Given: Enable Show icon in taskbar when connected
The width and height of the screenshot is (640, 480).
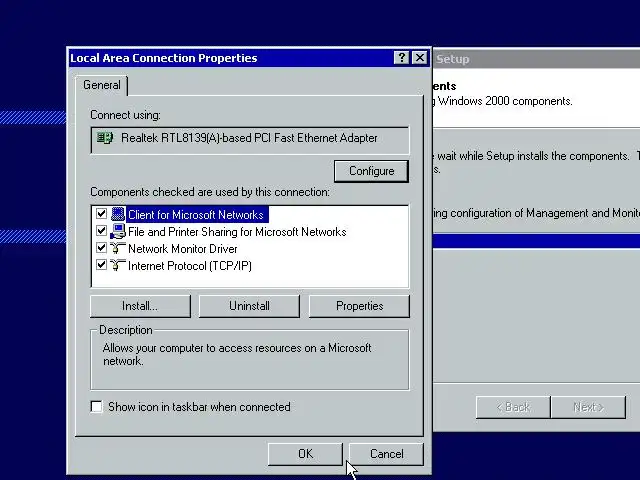Looking at the screenshot, I should pyautogui.click(x=96, y=407).
